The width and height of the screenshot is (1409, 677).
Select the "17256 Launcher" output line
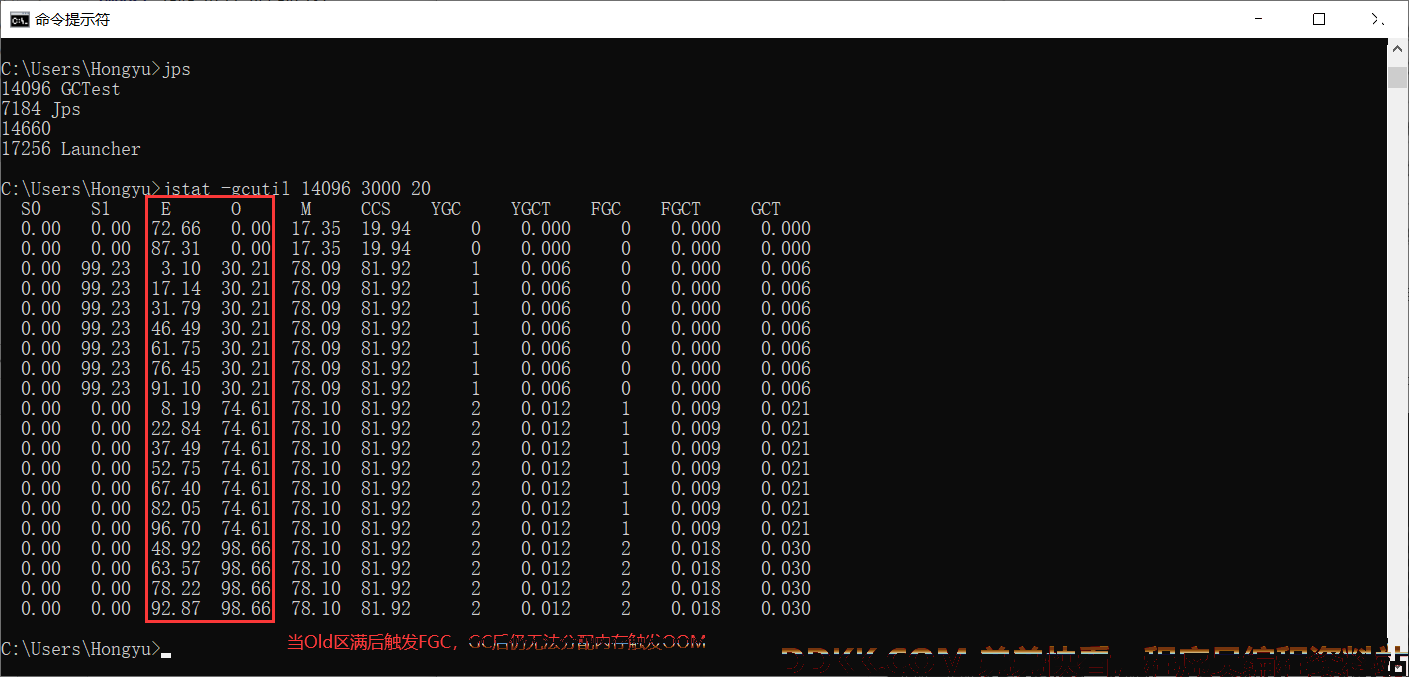(x=71, y=149)
